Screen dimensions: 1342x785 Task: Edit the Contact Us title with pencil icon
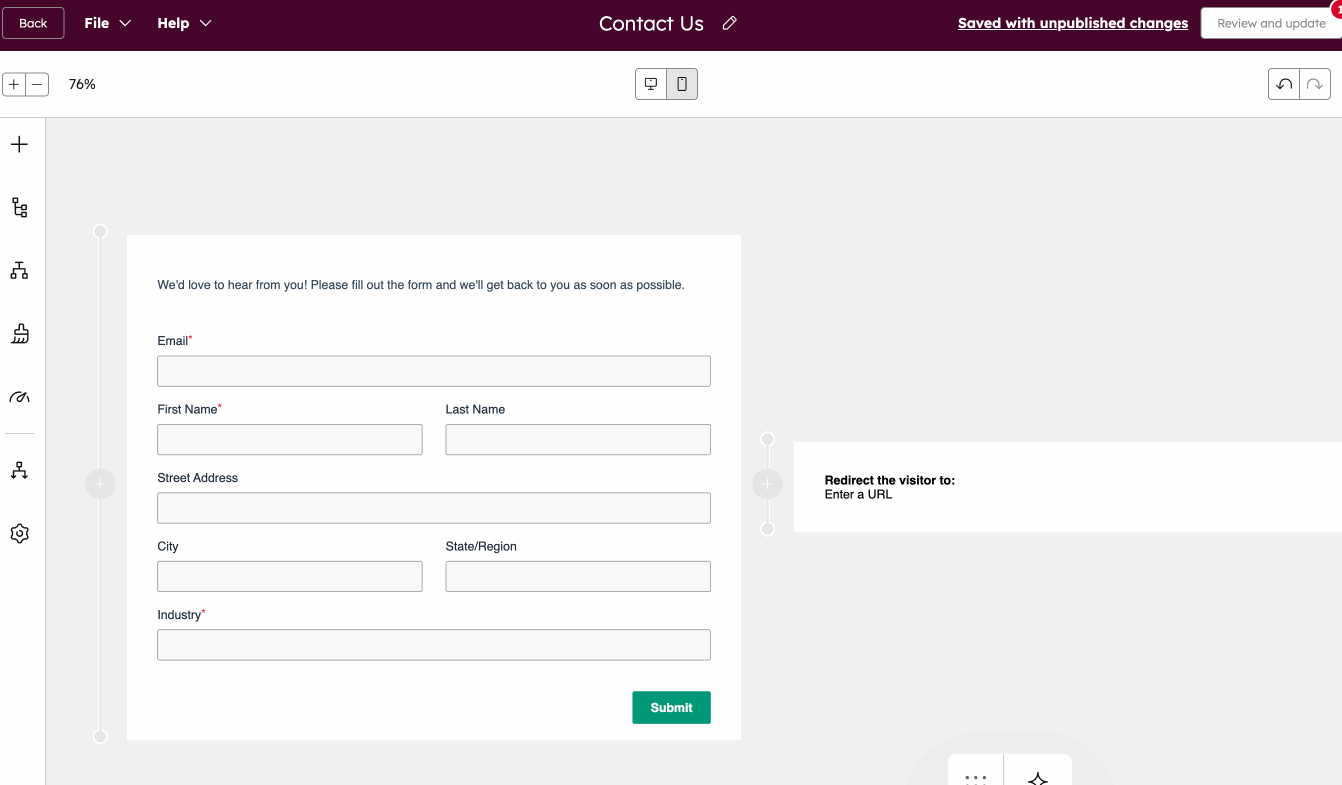(x=729, y=22)
